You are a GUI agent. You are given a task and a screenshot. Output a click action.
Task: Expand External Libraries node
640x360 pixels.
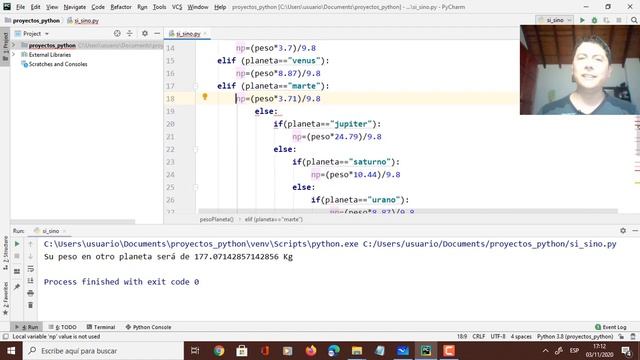(x=14, y=55)
